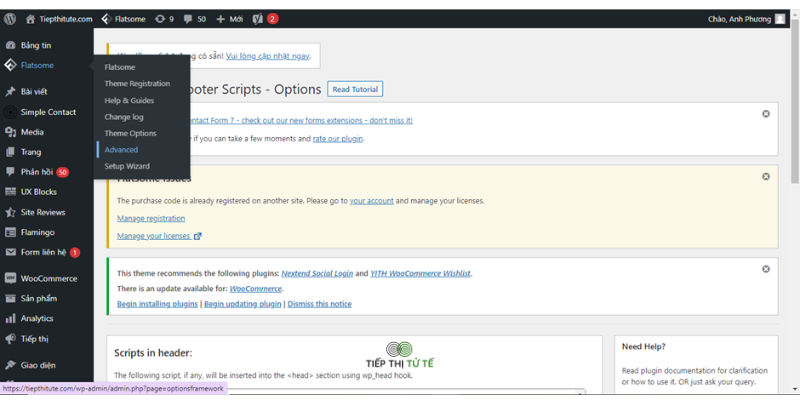Open Site Reviews star icon in sidebar

(x=10, y=212)
